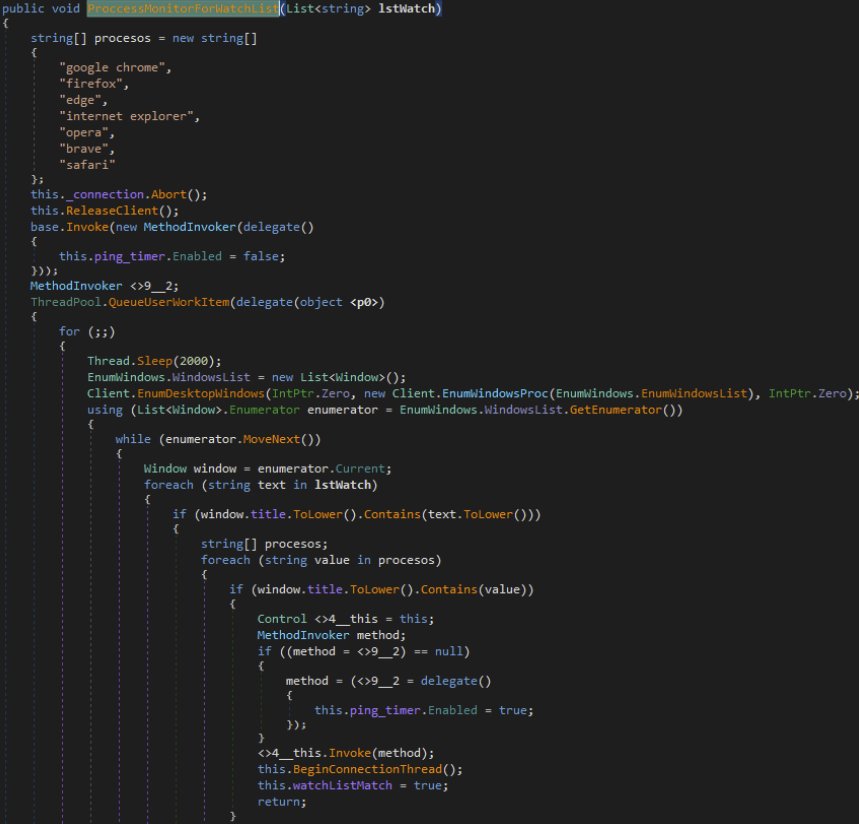Viewport: 859px width, 824px height.
Task: Click the EnumWindowsList argument
Action: pyautogui.click(x=694, y=394)
